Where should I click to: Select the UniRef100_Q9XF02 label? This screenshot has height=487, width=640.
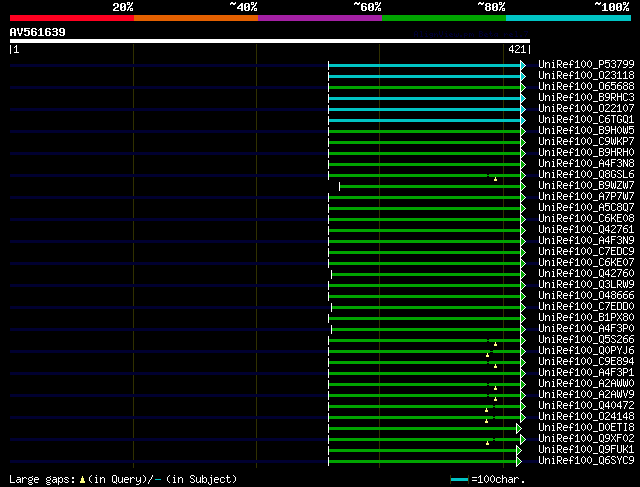[x=586, y=439]
